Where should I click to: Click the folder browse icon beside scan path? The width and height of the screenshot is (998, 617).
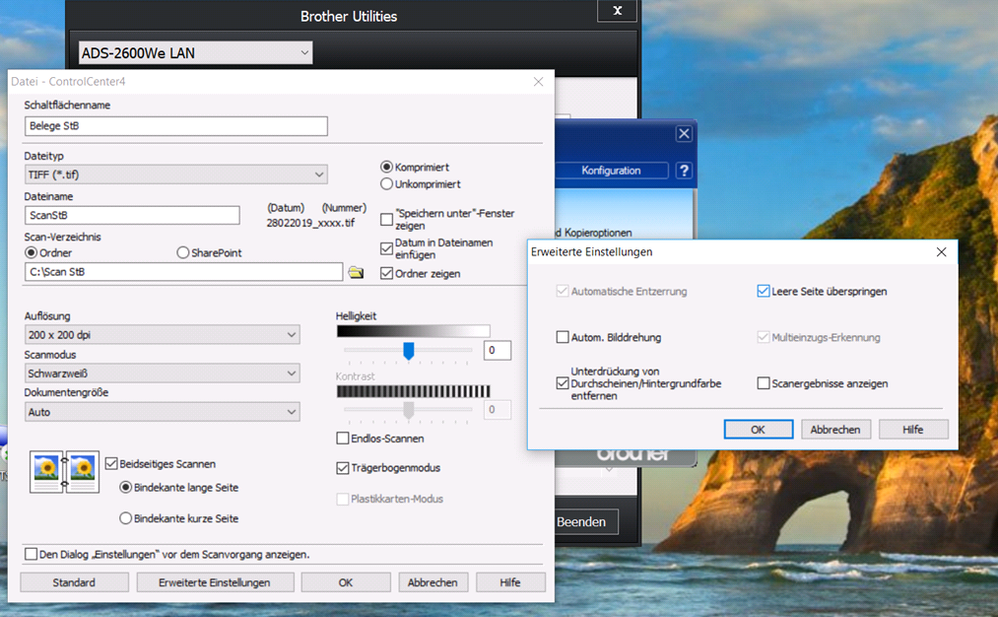(356, 273)
